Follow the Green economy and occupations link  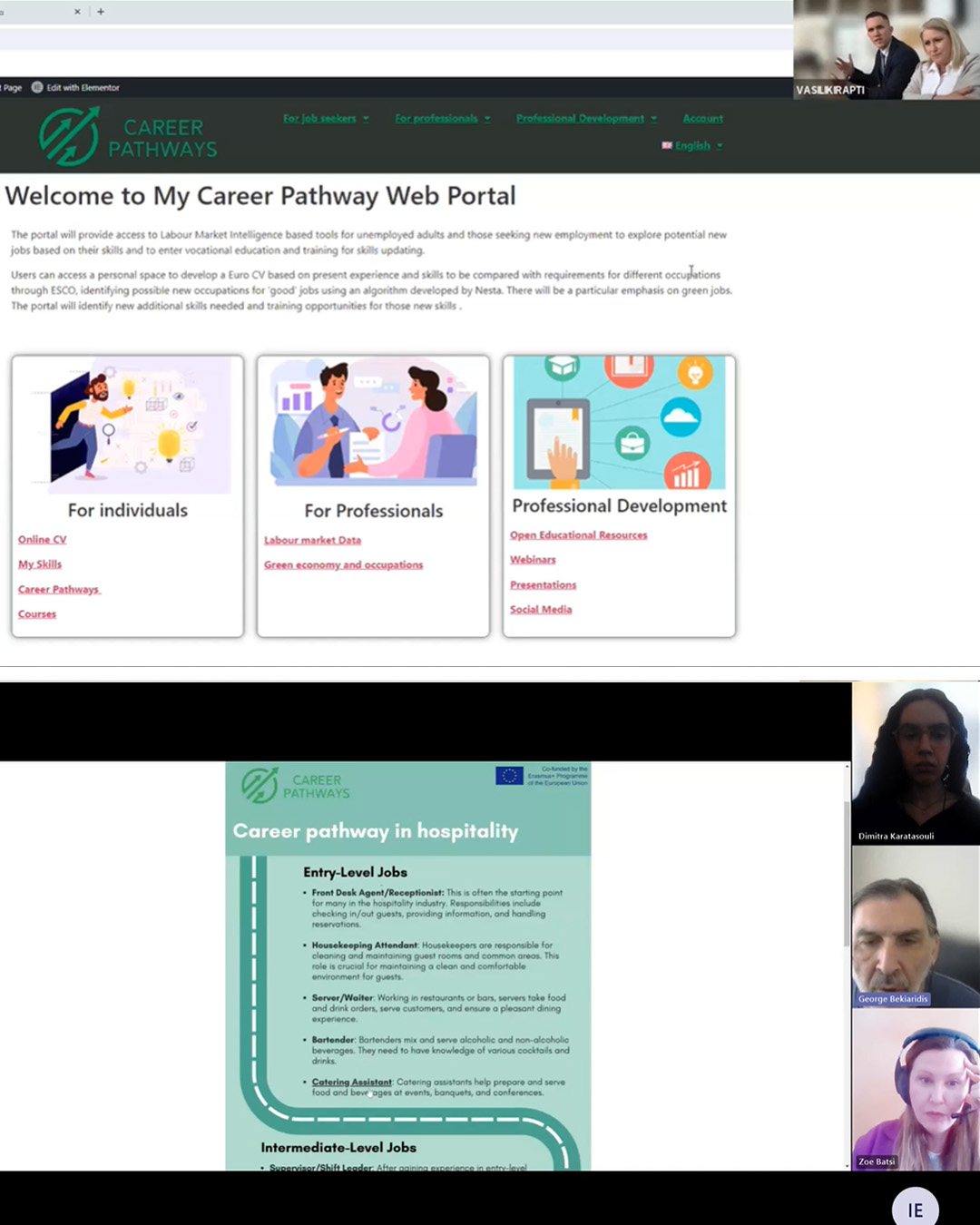tap(343, 565)
